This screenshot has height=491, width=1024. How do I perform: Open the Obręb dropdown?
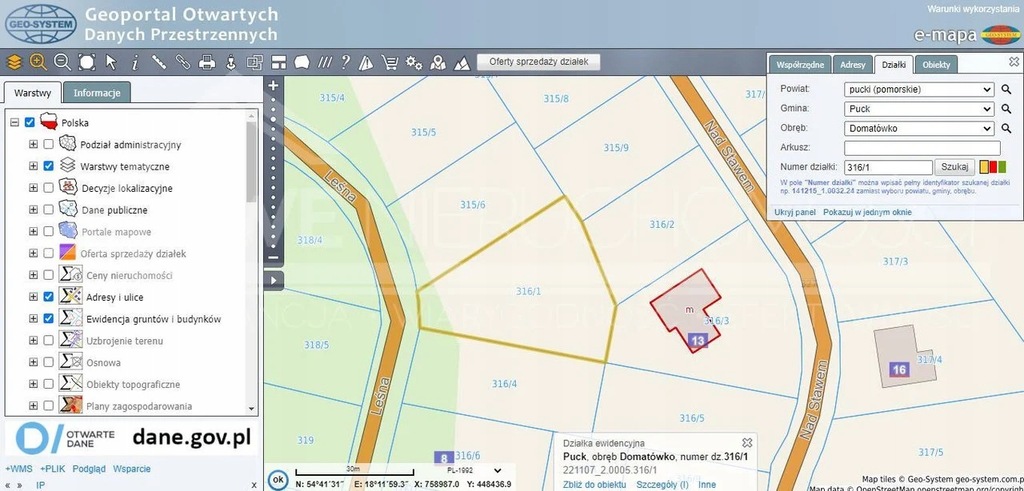919,129
